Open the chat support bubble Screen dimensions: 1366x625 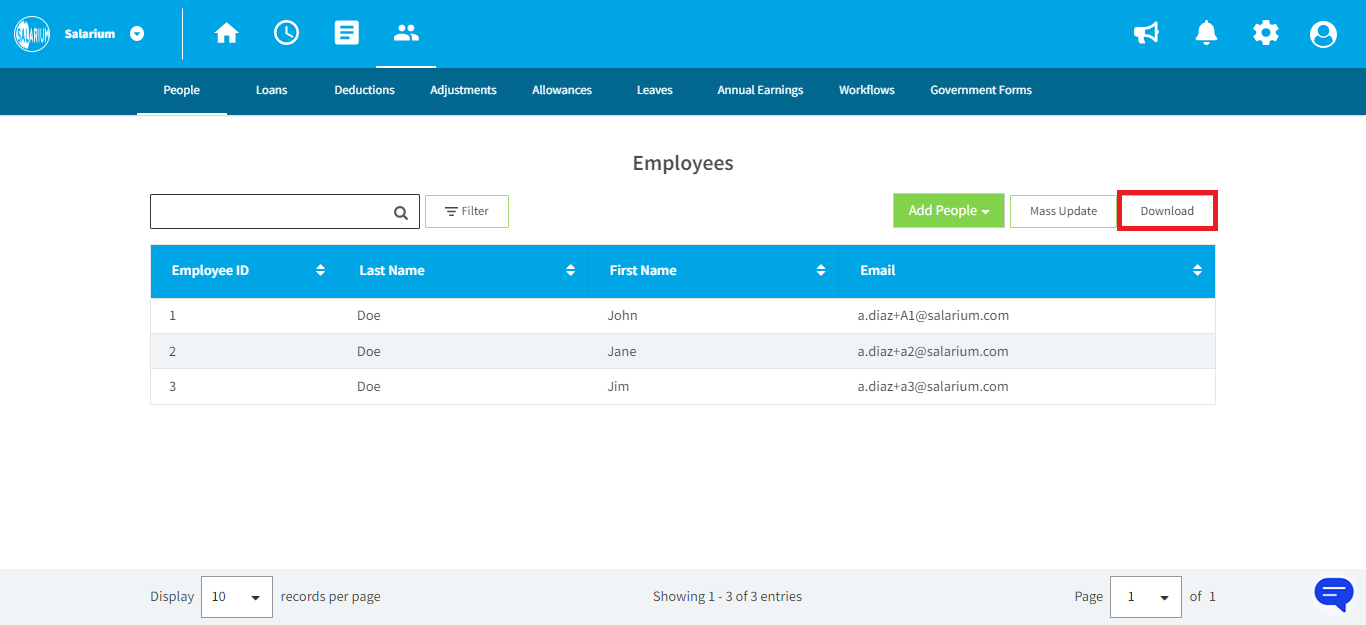1333,594
